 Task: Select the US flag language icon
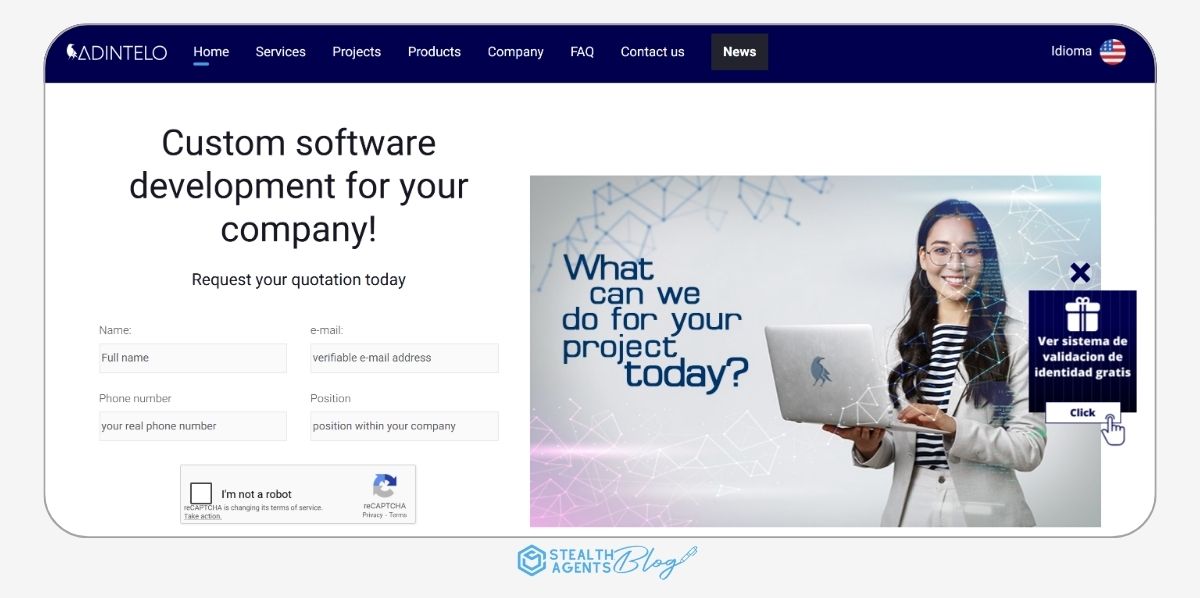pos(1112,52)
